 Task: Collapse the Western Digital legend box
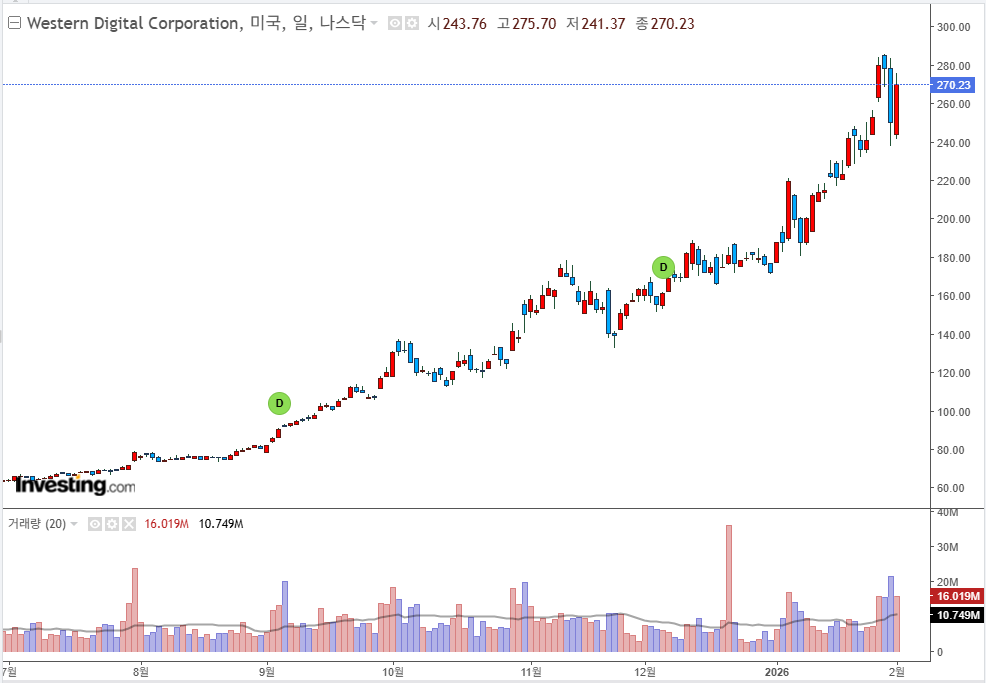point(14,23)
